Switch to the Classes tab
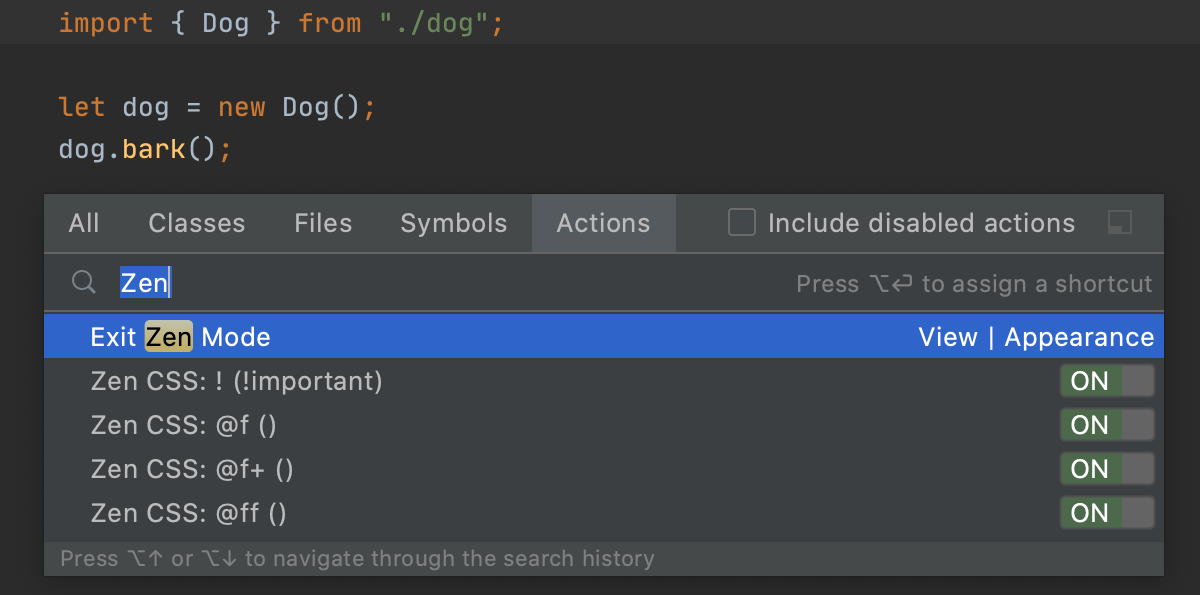Screen dimensions: 1200x595 196,223
